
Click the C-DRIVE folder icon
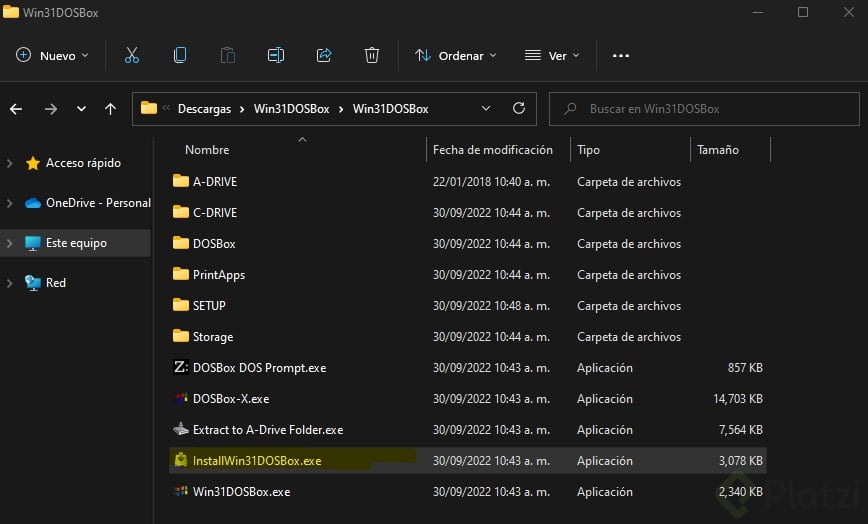(x=180, y=212)
